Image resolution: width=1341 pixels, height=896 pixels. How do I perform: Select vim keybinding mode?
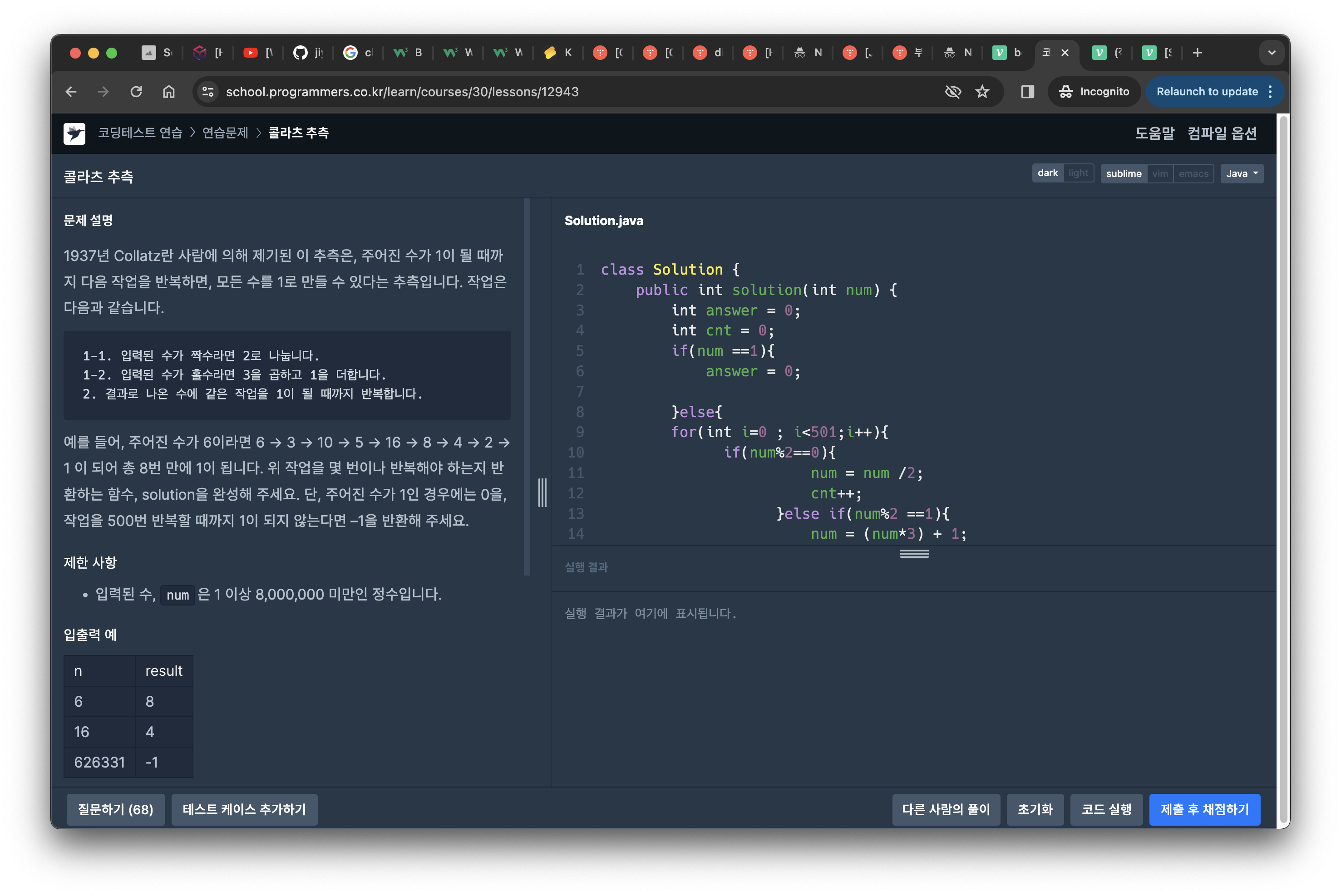pyautogui.click(x=1159, y=174)
